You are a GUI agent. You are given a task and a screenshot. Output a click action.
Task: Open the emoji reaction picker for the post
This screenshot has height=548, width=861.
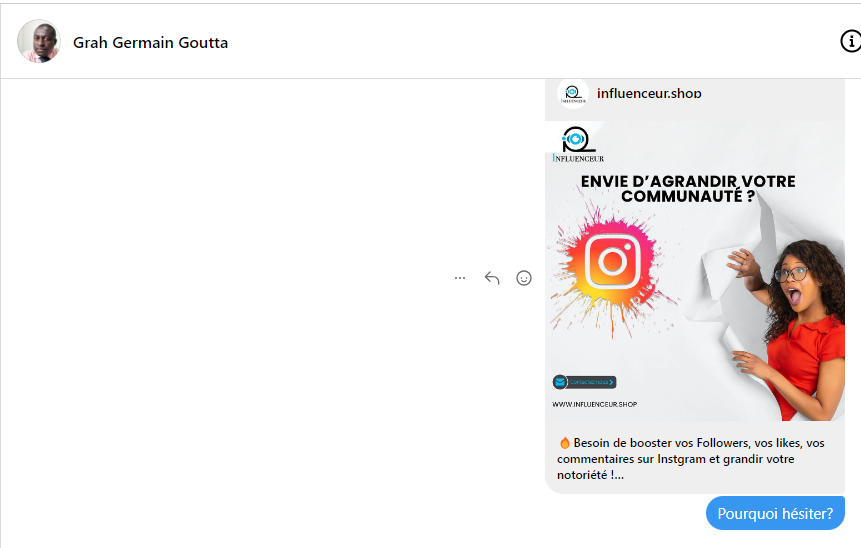(523, 278)
